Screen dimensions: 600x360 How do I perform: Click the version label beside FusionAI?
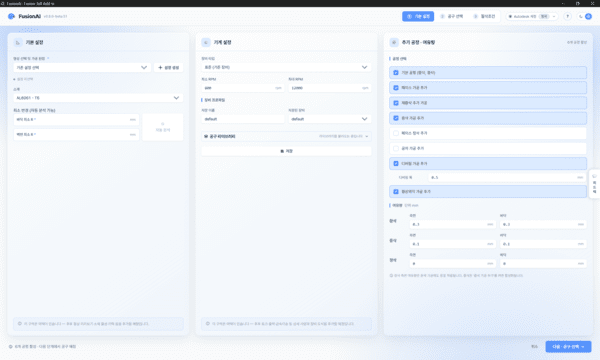[55, 16]
